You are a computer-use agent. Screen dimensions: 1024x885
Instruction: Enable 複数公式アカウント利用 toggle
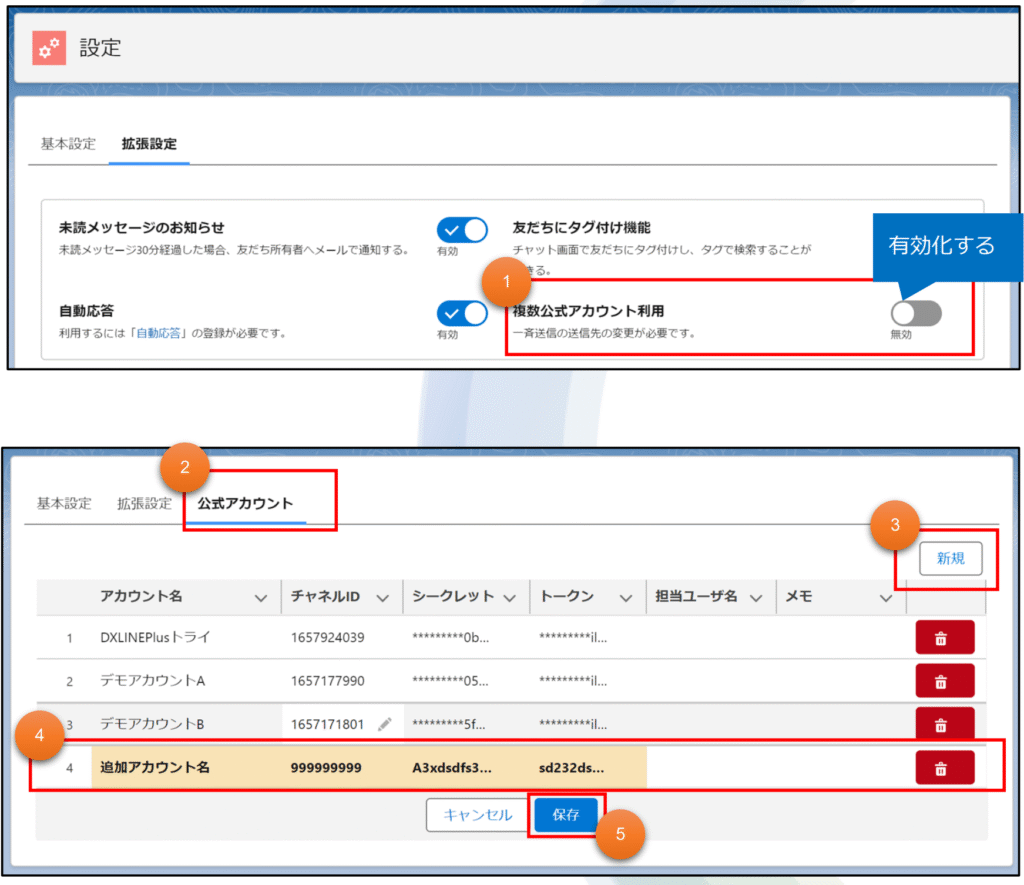(x=916, y=313)
